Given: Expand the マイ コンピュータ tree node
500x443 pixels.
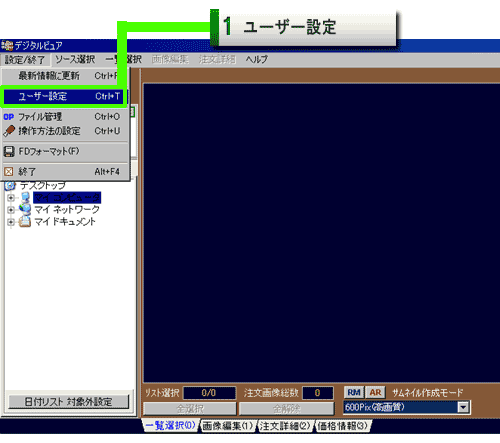Looking at the screenshot, I should point(11,198).
